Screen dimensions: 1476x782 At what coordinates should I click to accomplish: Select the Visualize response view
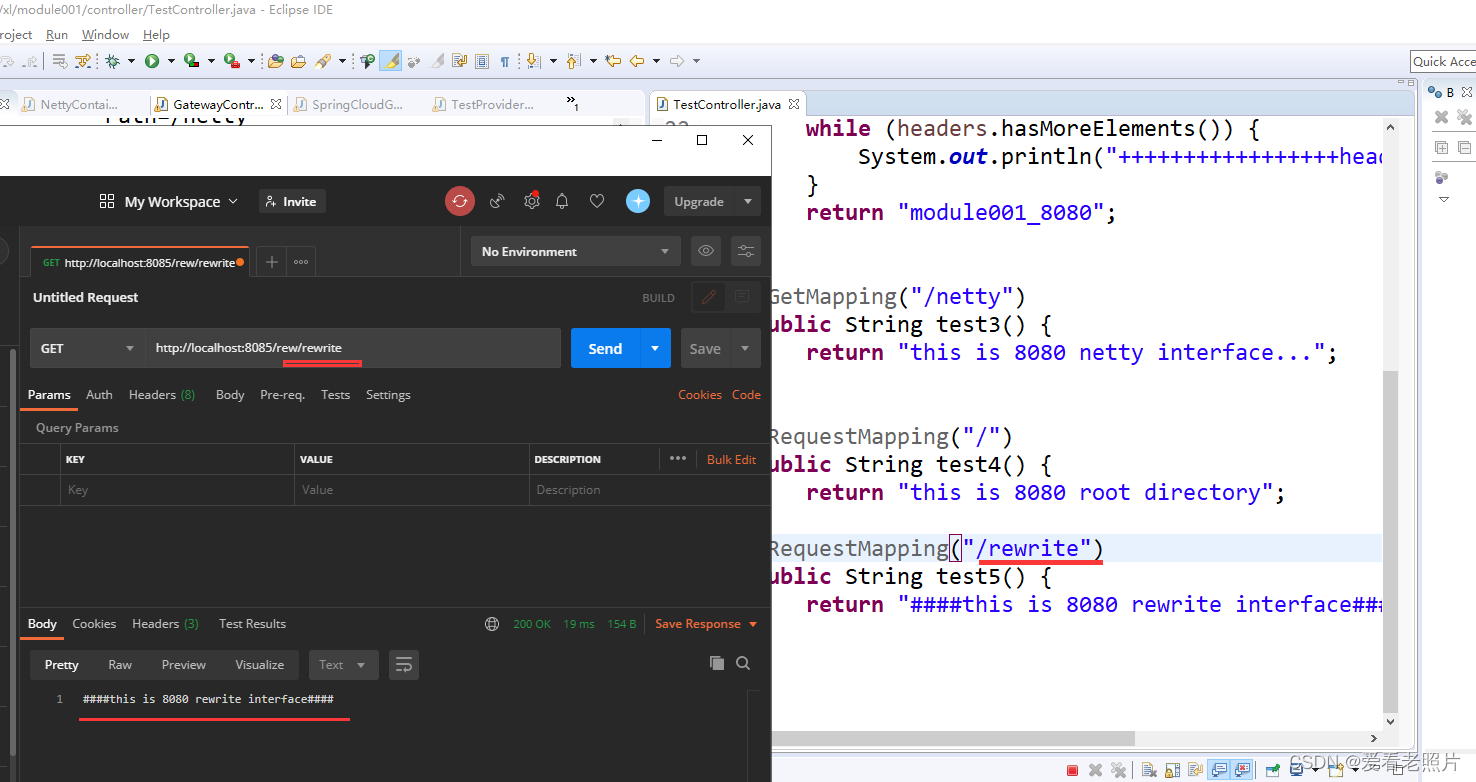point(260,664)
